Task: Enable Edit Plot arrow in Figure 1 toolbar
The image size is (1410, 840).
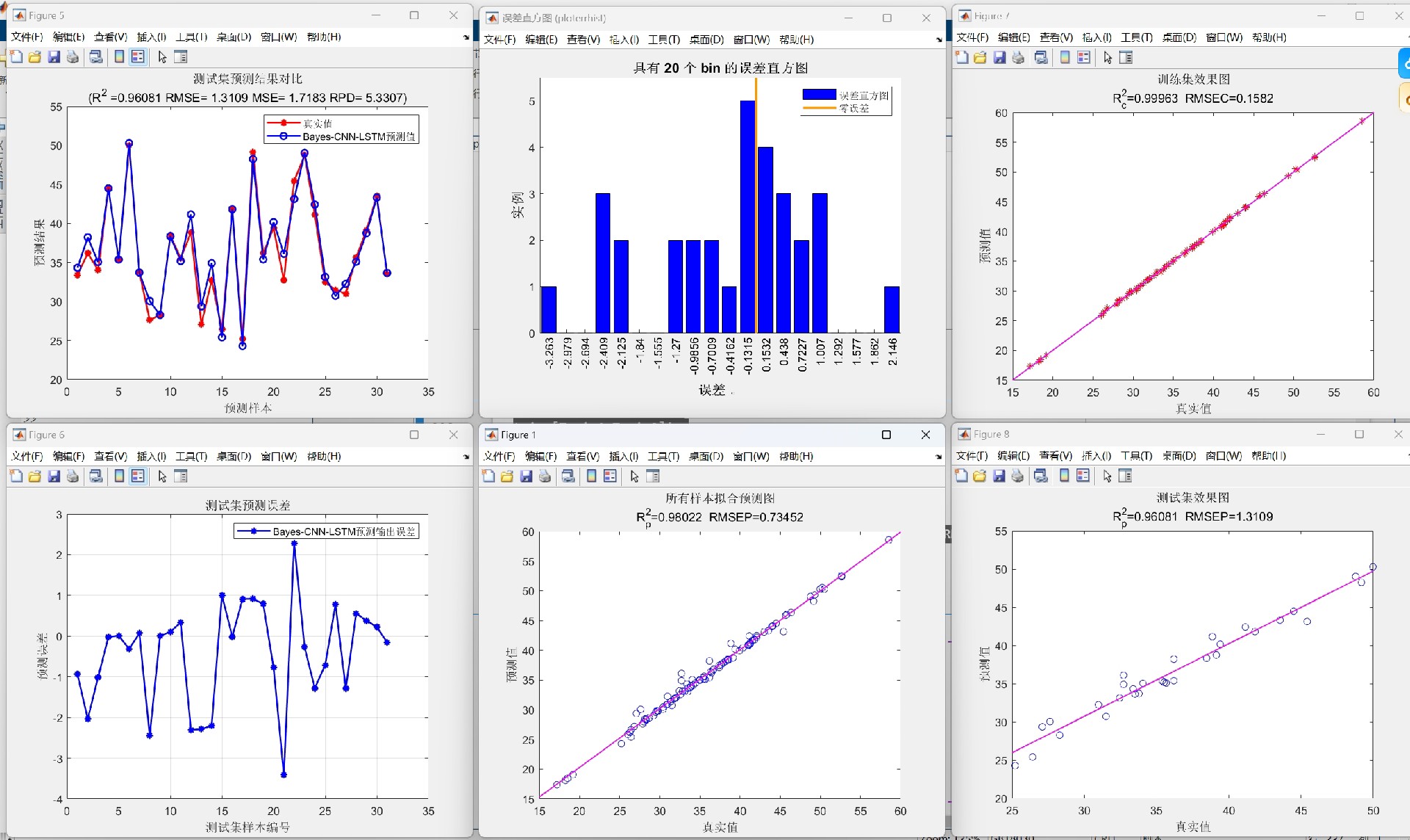Action: (634, 476)
